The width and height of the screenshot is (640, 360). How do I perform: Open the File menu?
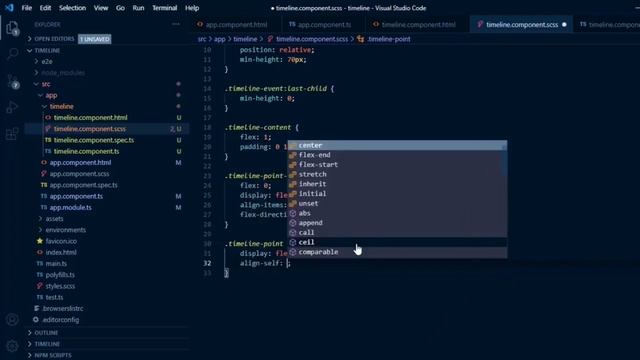pyautogui.click(x=27, y=8)
